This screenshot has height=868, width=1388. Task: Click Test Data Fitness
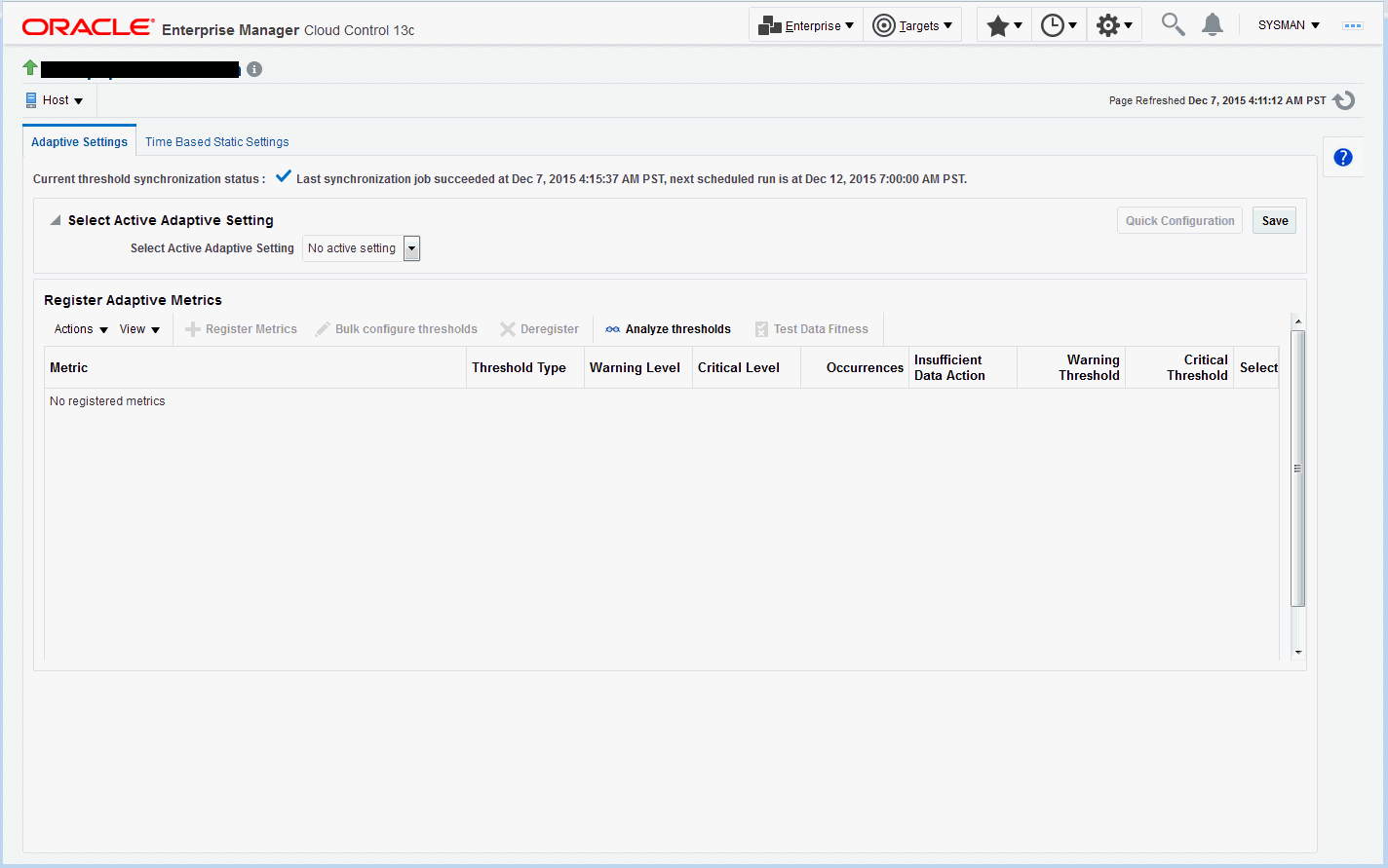click(x=811, y=329)
